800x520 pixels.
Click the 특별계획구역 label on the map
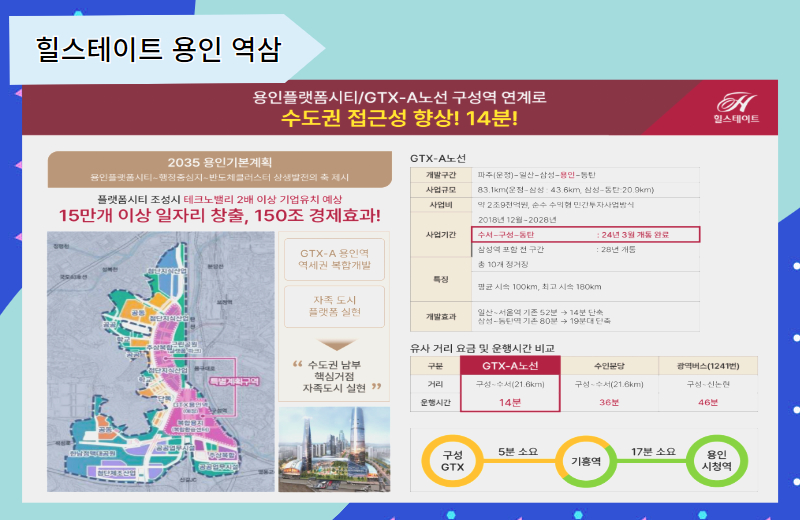[x=234, y=381]
